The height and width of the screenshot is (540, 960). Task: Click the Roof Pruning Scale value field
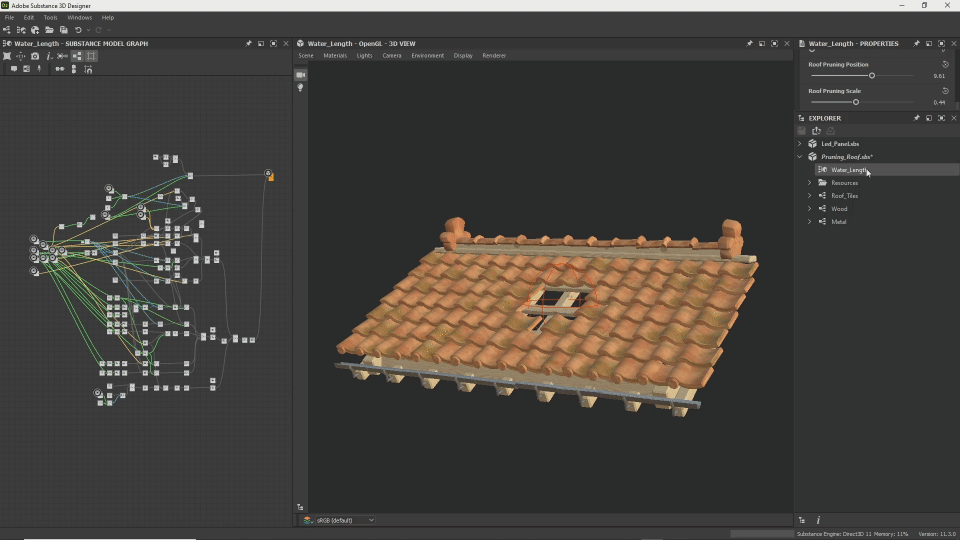[x=939, y=102]
